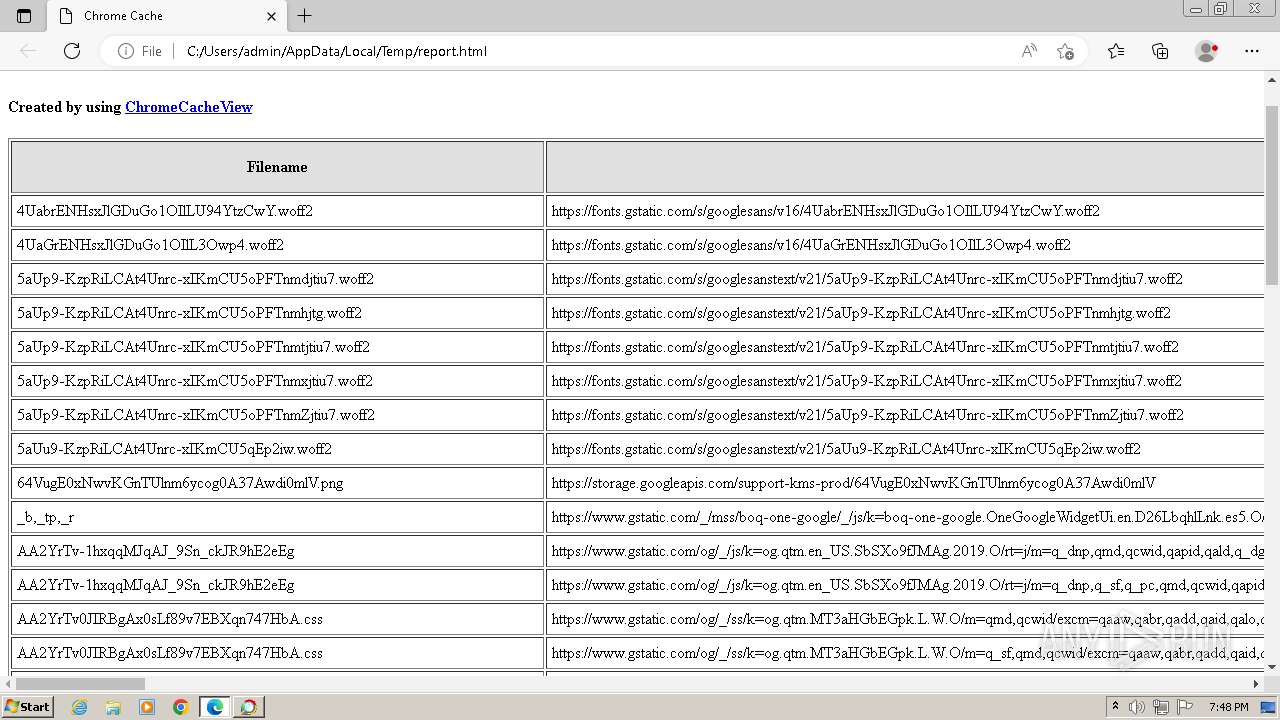
Task: Select the Chrome Cache tab
Action: click(x=167, y=16)
